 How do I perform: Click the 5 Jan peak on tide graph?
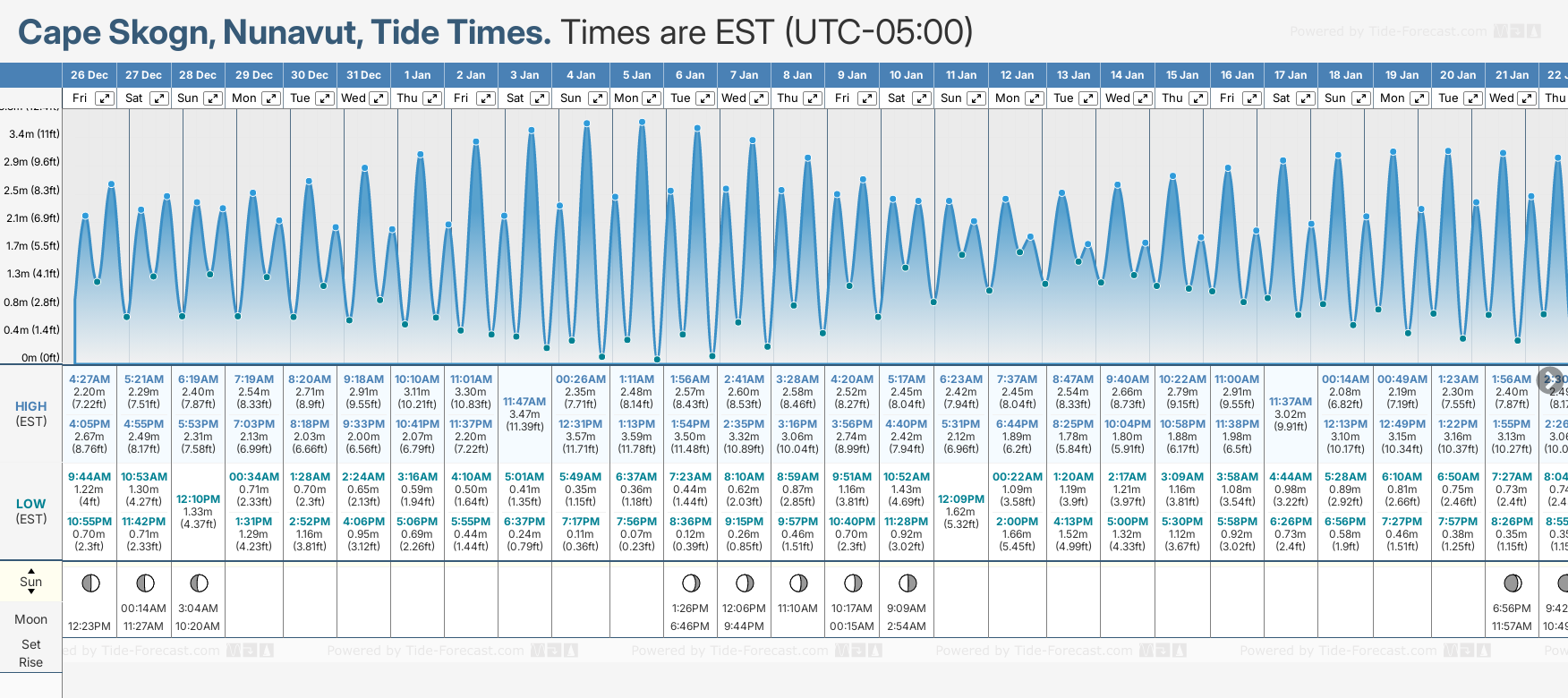coord(642,123)
